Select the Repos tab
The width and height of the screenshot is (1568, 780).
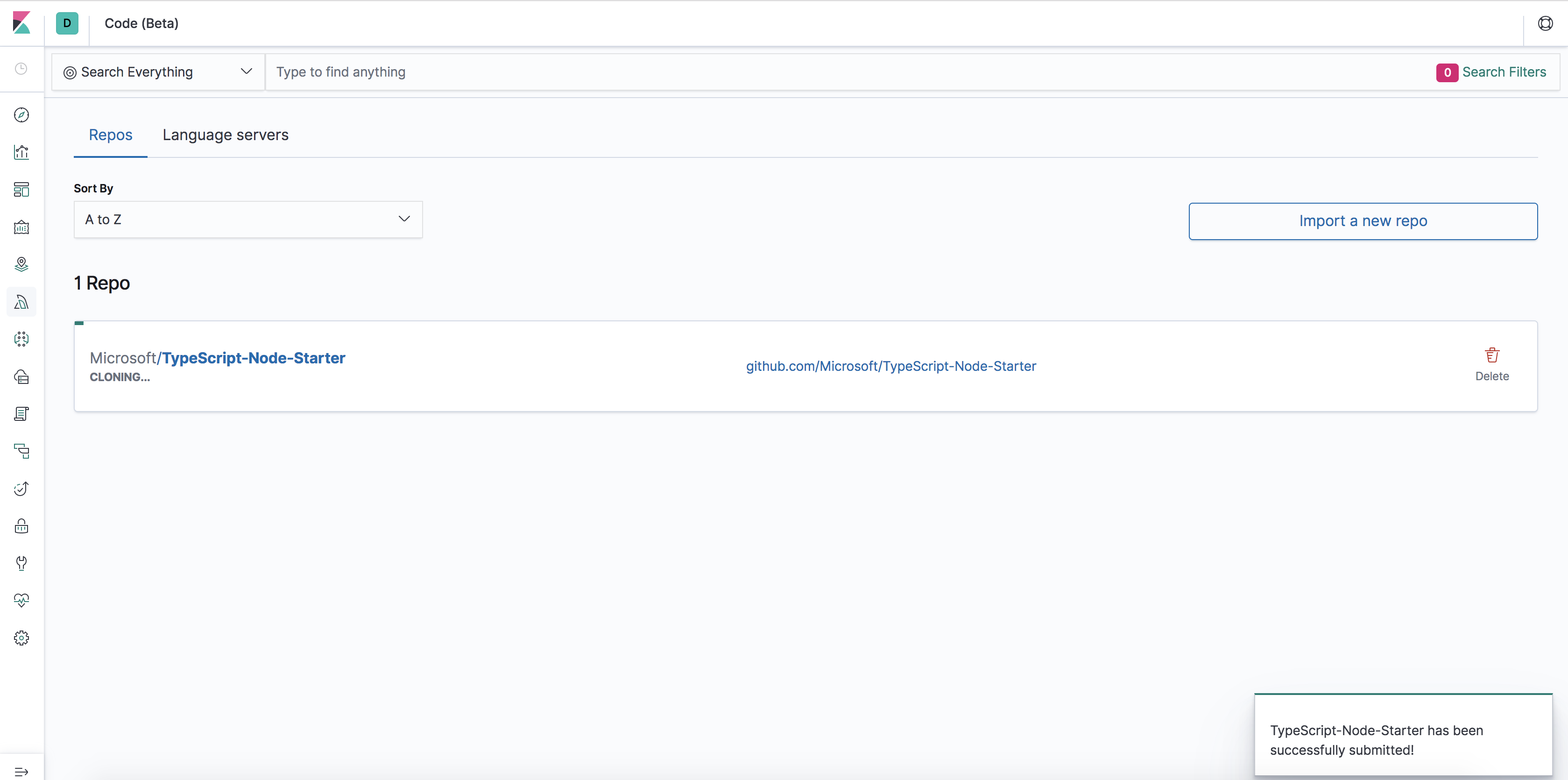(x=110, y=135)
